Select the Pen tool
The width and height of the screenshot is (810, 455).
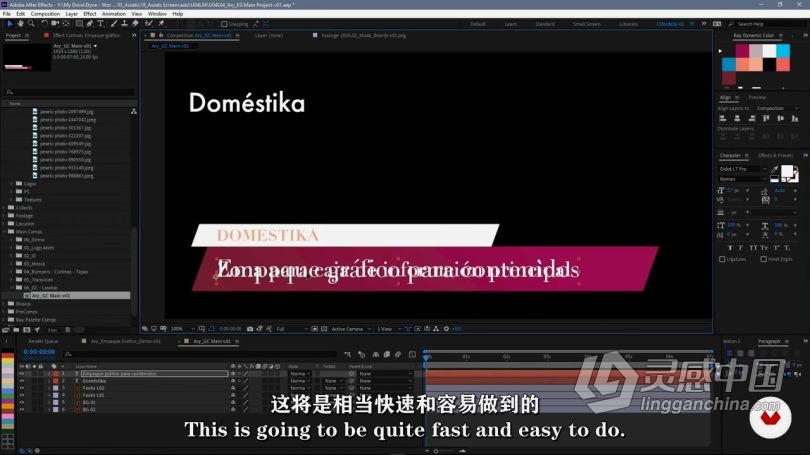(x=90, y=24)
